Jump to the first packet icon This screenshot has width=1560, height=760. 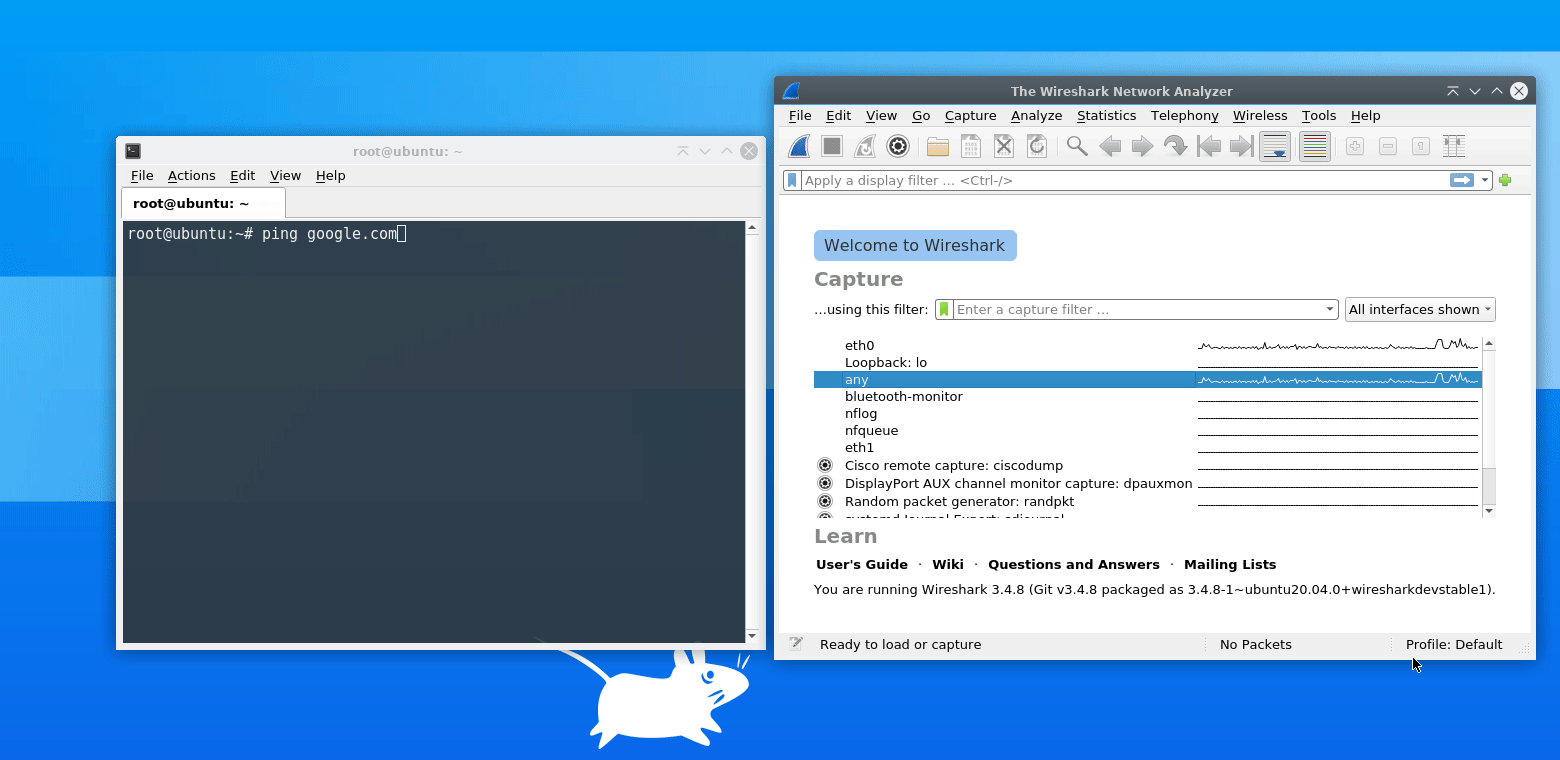pos(1209,147)
